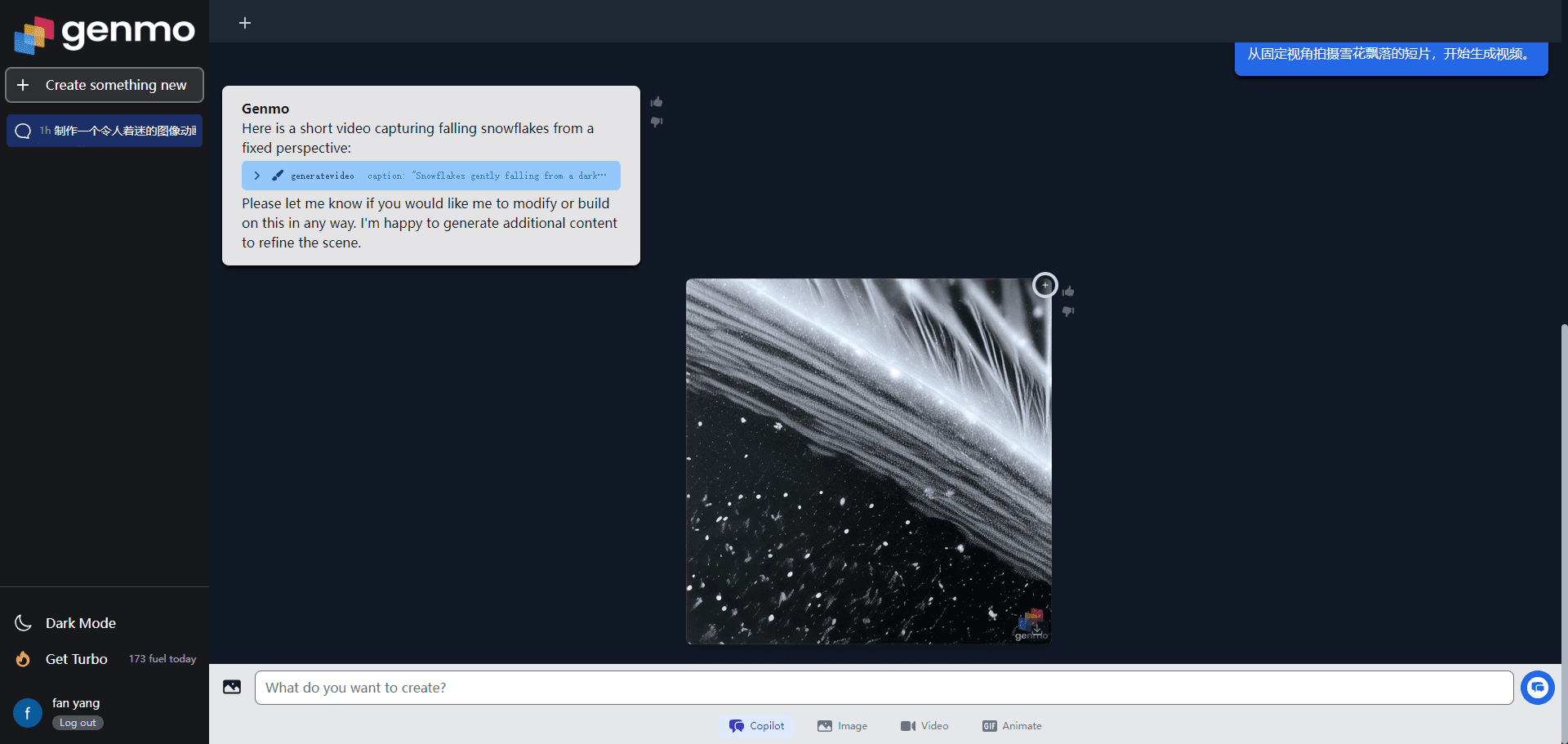Screen dimensions: 1568x744
Task: Like the generated snowflake video
Action: tap(1068, 292)
